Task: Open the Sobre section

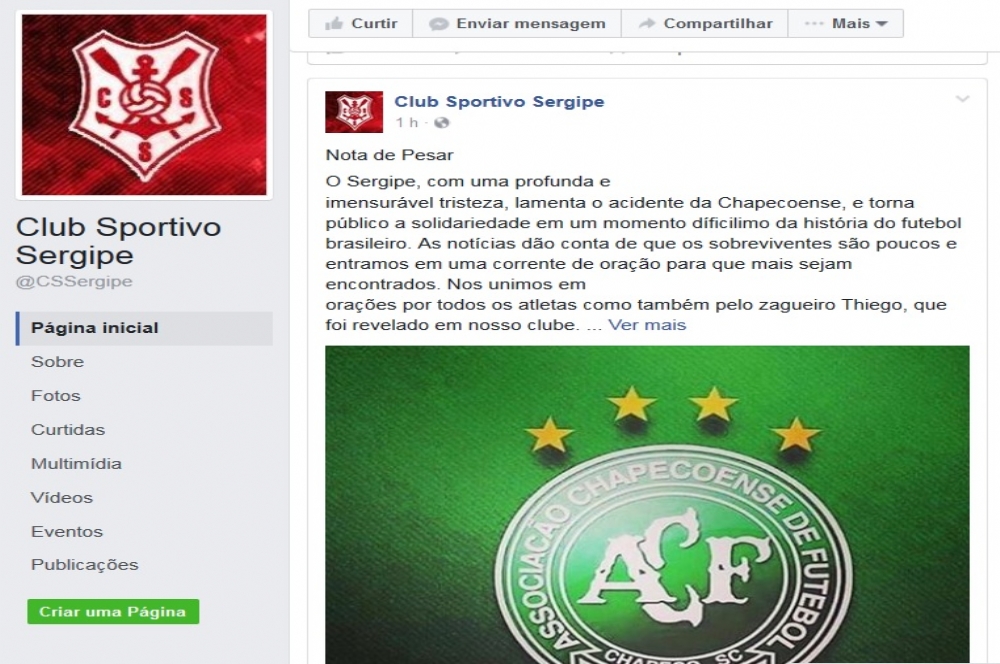Action: pyautogui.click(x=57, y=362)
